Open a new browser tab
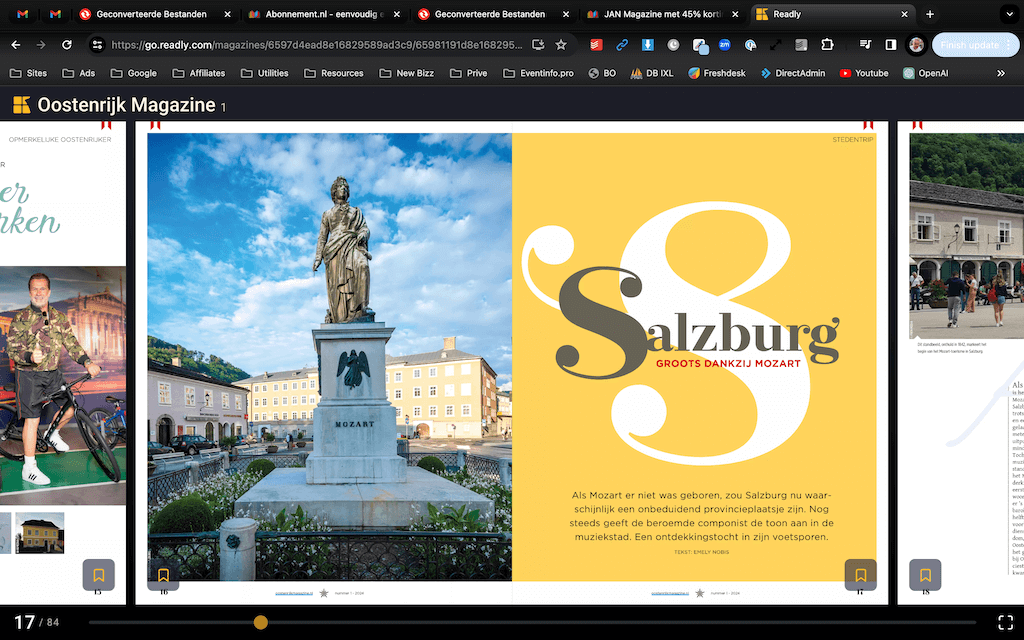 (930, 14)
